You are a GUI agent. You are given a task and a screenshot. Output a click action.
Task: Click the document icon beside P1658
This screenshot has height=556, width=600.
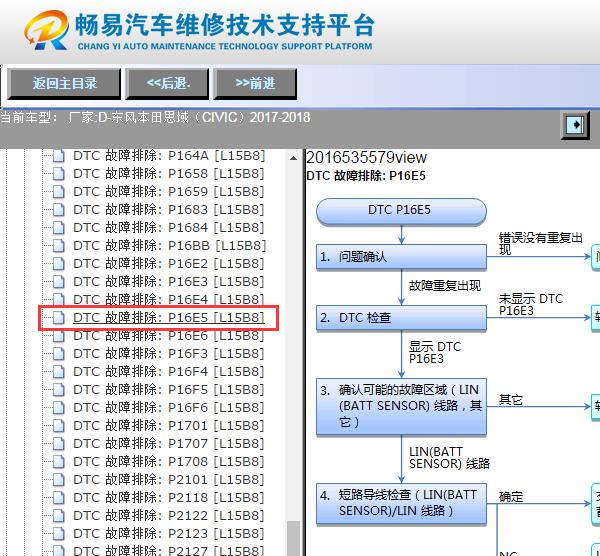click(x=59, y=174)
